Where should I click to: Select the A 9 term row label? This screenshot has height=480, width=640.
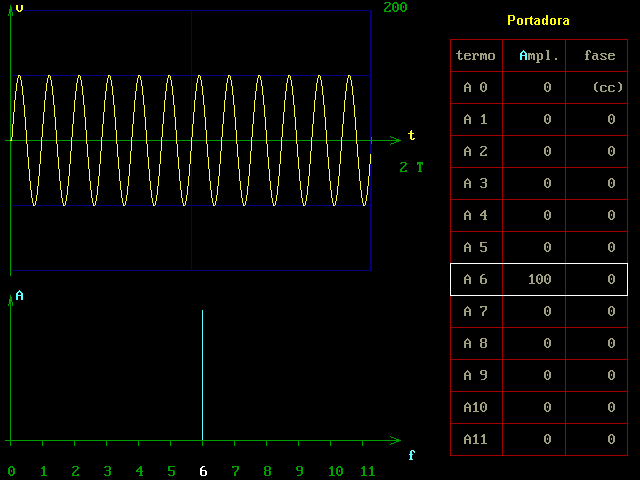[x=476, y=376]
